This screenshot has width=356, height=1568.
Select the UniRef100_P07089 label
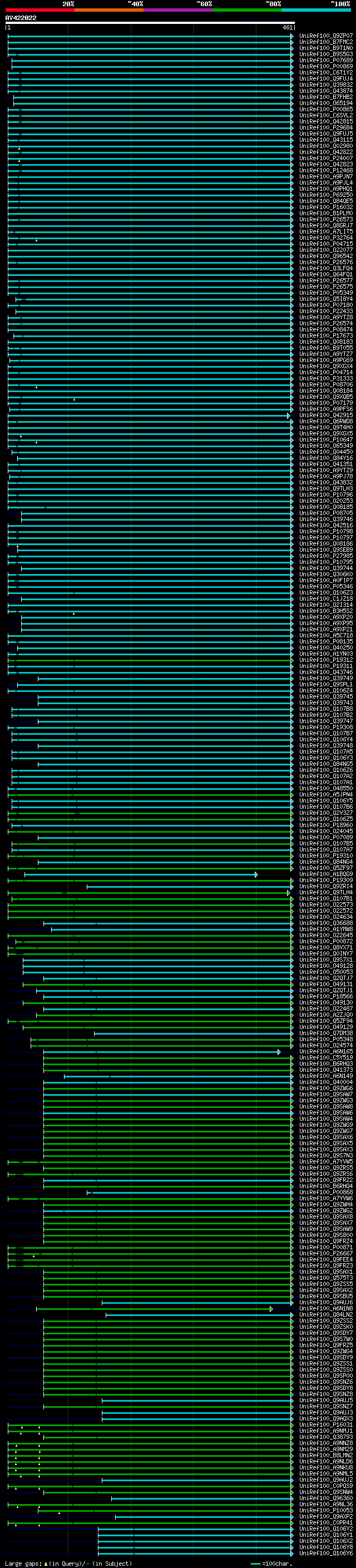click(325, 838)
